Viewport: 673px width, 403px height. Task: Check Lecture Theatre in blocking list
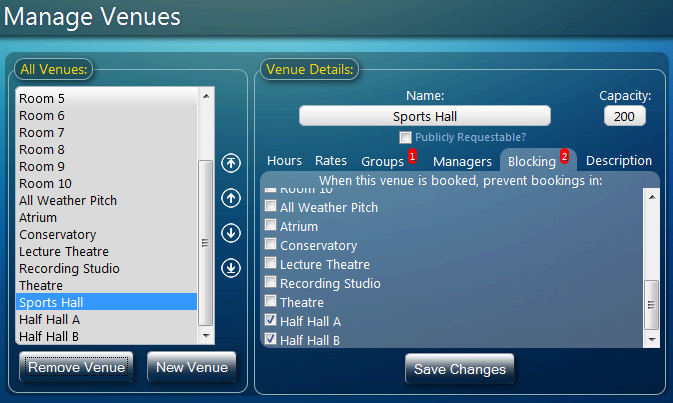tap(270, 263)
